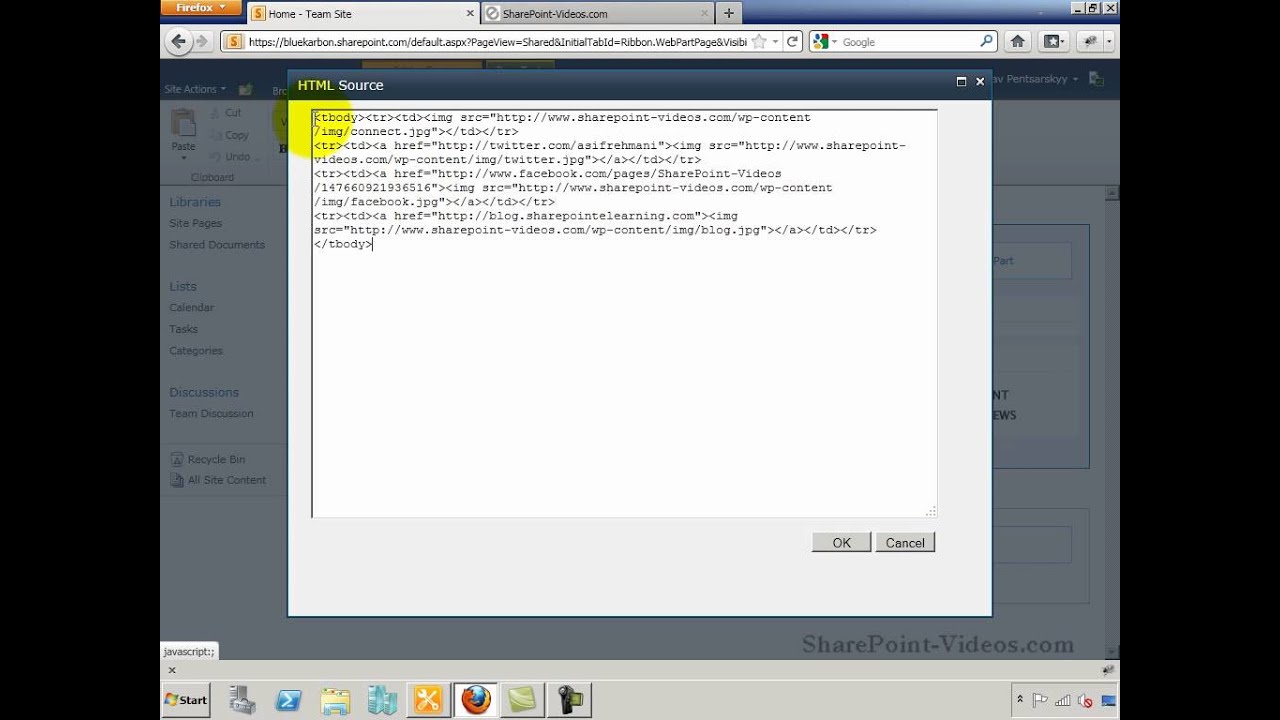Confirm the HTML source with OK
The image size is (1280, 720).
pos(841,542)
